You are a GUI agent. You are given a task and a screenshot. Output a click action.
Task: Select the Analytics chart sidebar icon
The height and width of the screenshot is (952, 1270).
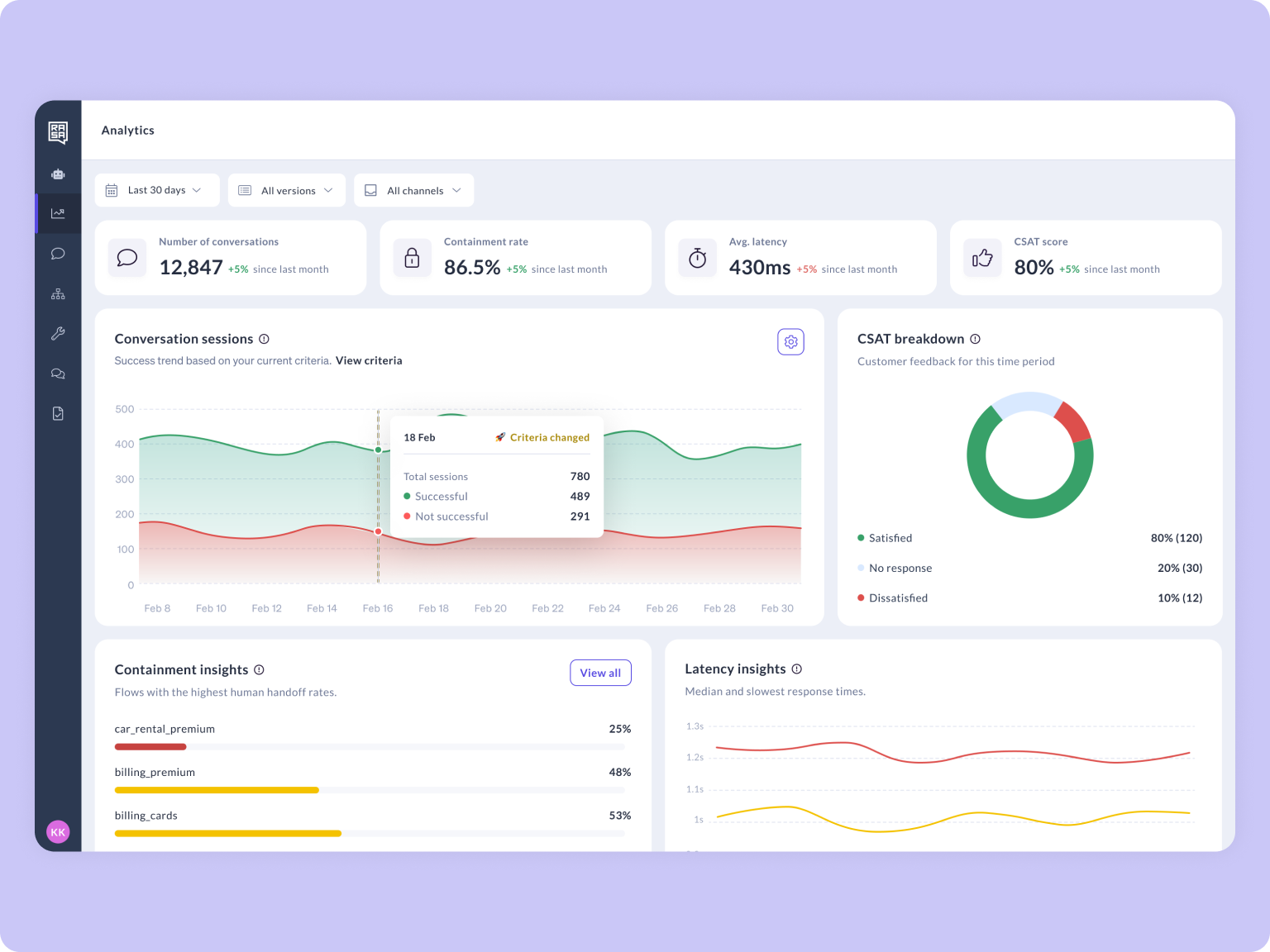[58, 213]
